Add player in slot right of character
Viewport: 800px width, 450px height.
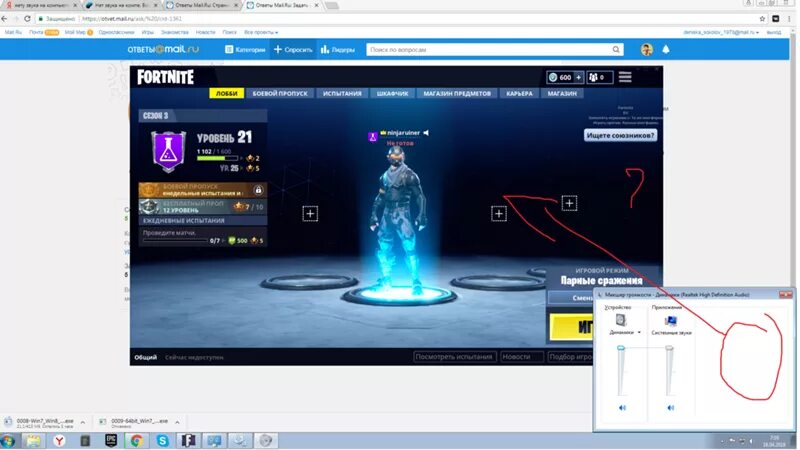tap(499, 213)
